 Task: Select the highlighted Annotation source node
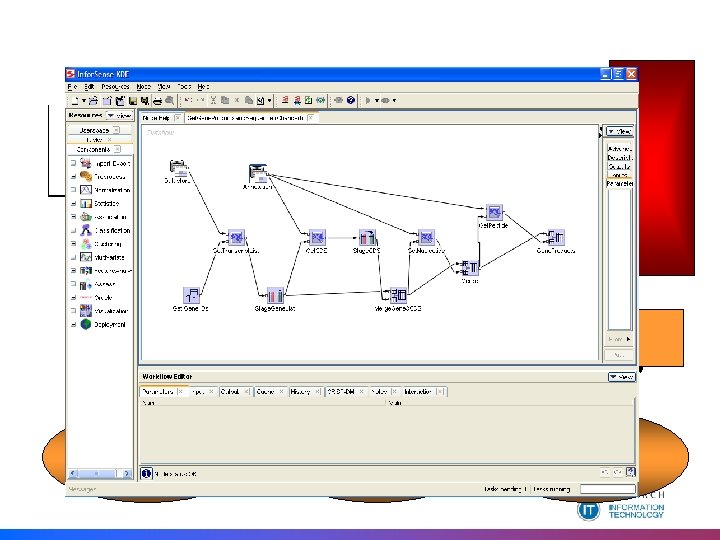click(x=258, y=173)
